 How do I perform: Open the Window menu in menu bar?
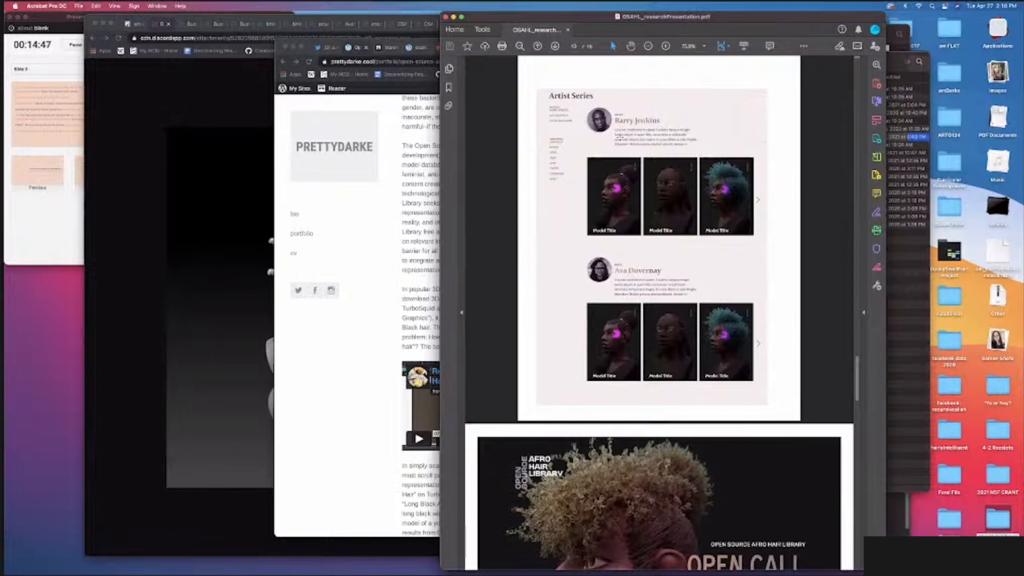click(157, 6)
